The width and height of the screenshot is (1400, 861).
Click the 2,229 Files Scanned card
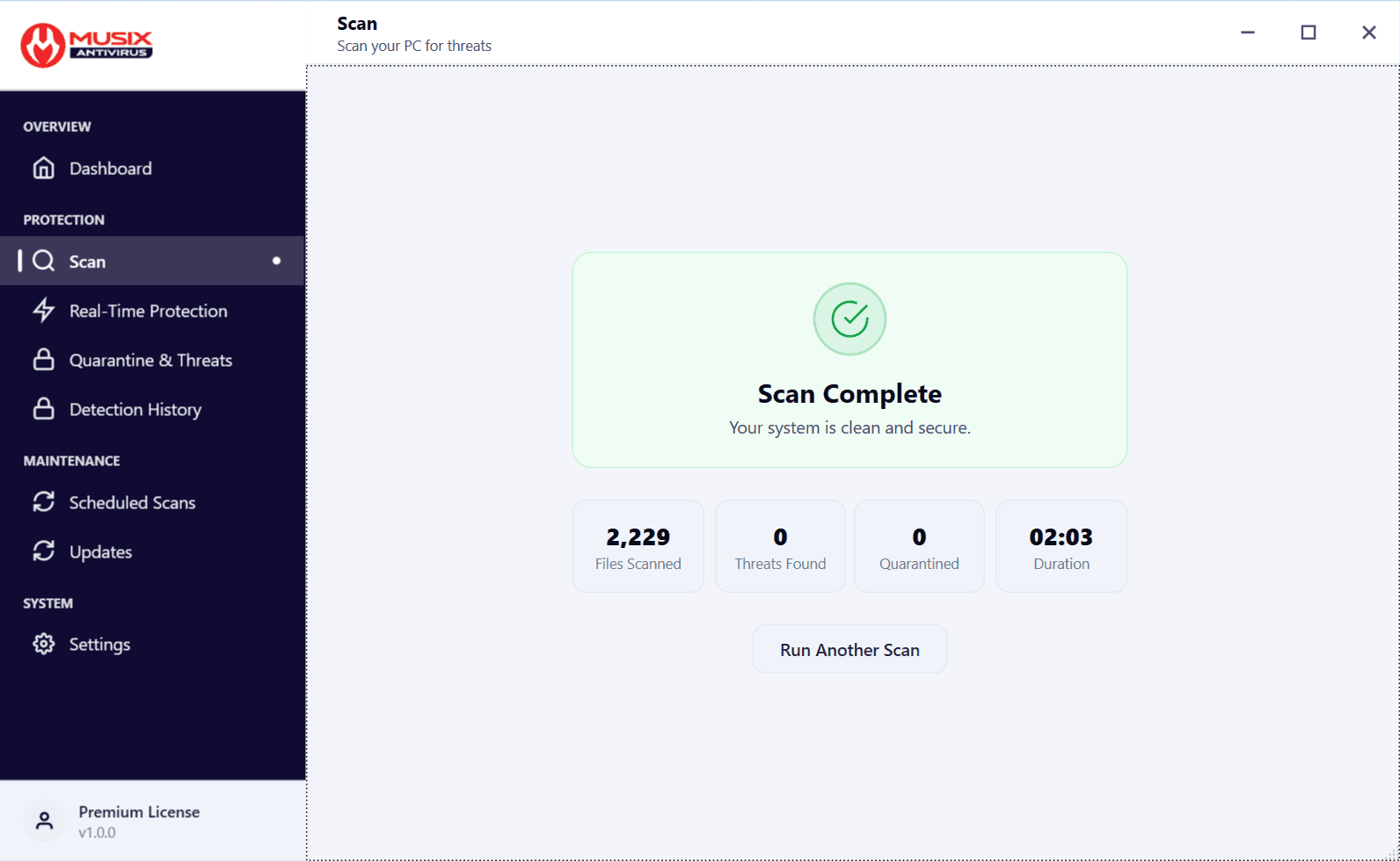pos(638,546)
